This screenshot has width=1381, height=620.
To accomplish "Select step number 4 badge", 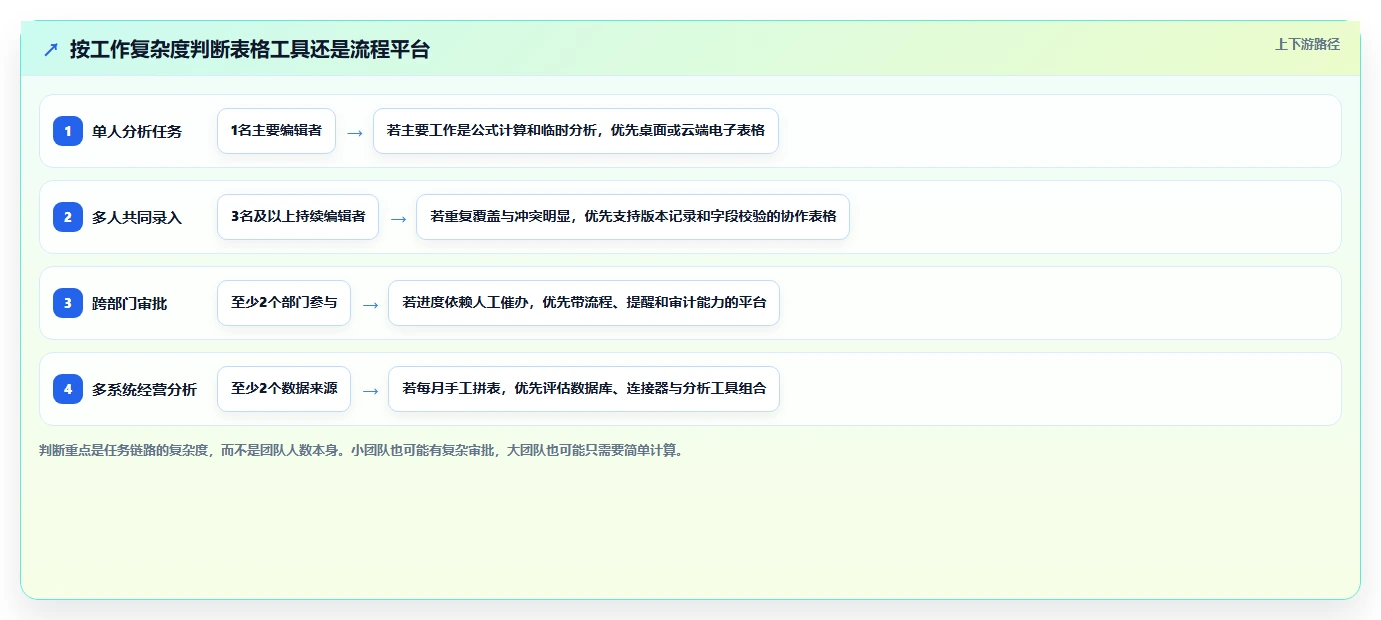I will (68, 389).
